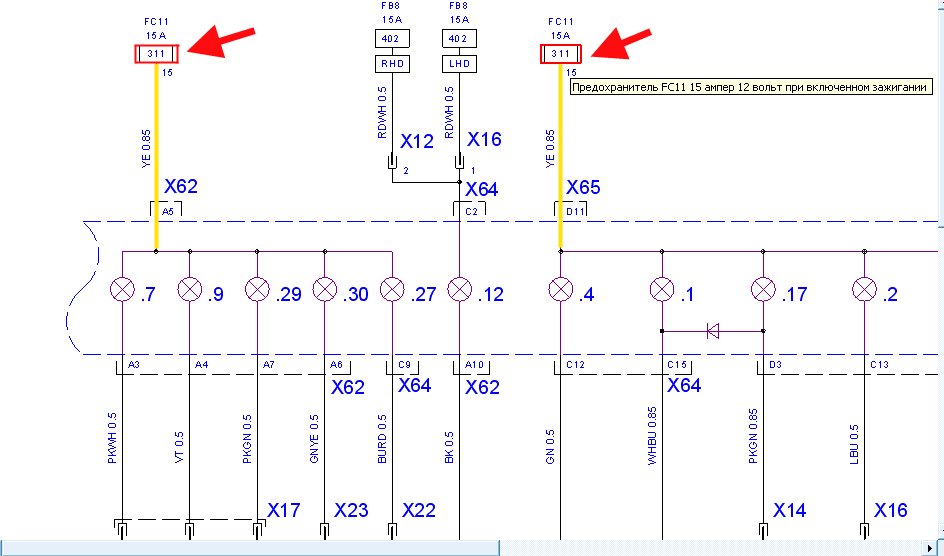Viewport: 944px width, 556px height.
Task: Click the X12 connector label
Action: 417,141
